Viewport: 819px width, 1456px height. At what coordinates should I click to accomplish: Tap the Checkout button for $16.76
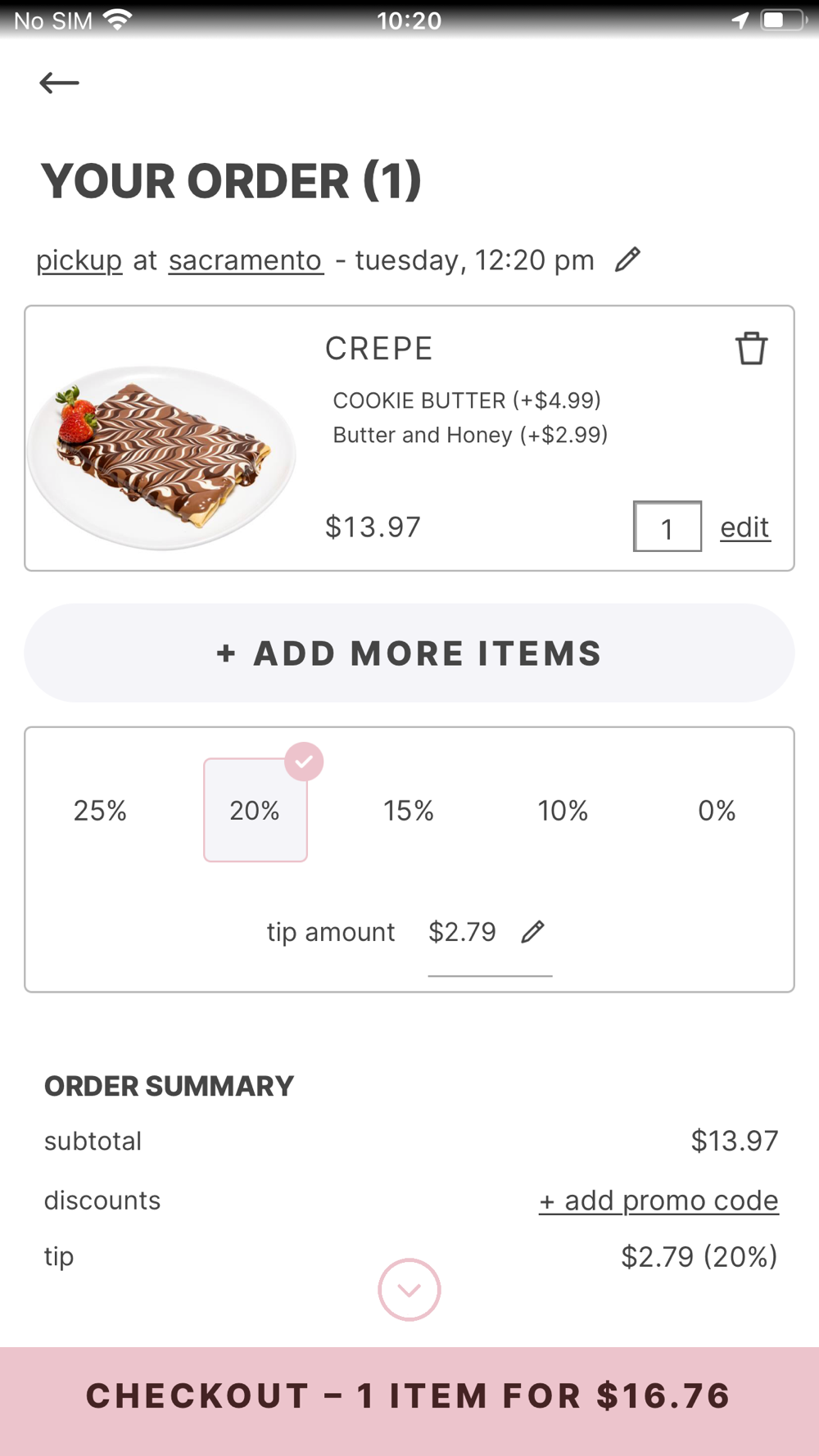point(409,1396)
